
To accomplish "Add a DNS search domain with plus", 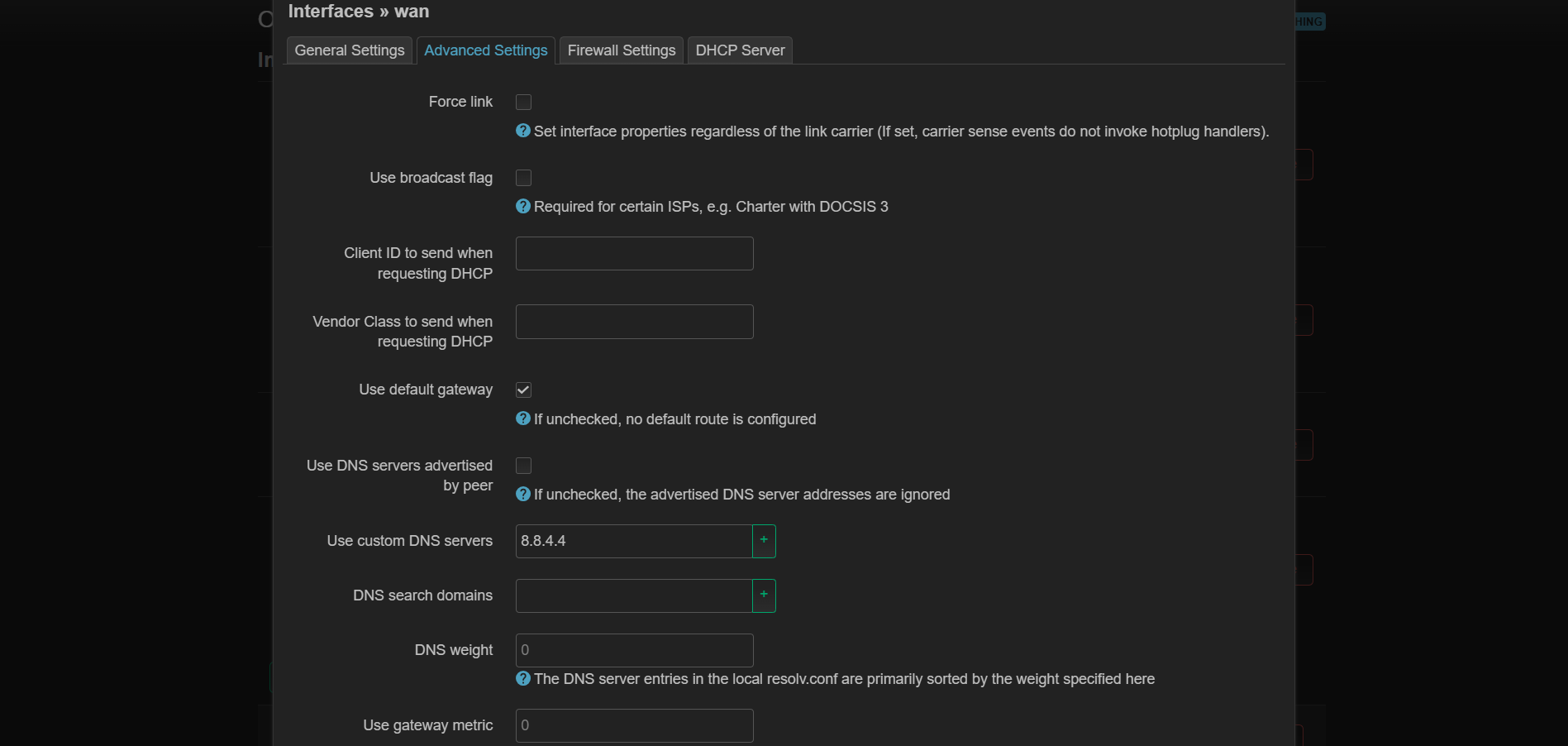I will (x=764, y=595).
